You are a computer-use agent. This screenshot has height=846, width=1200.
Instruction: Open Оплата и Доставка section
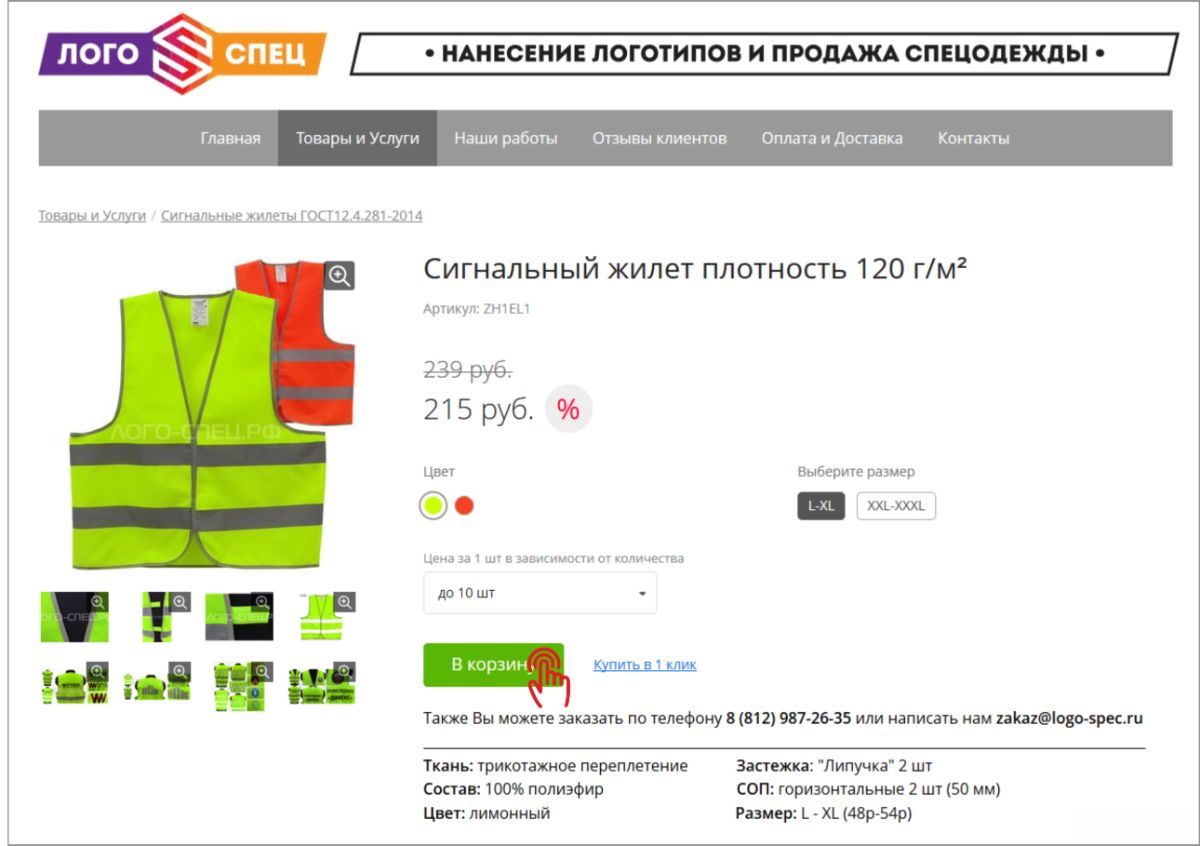click(832, 138)
